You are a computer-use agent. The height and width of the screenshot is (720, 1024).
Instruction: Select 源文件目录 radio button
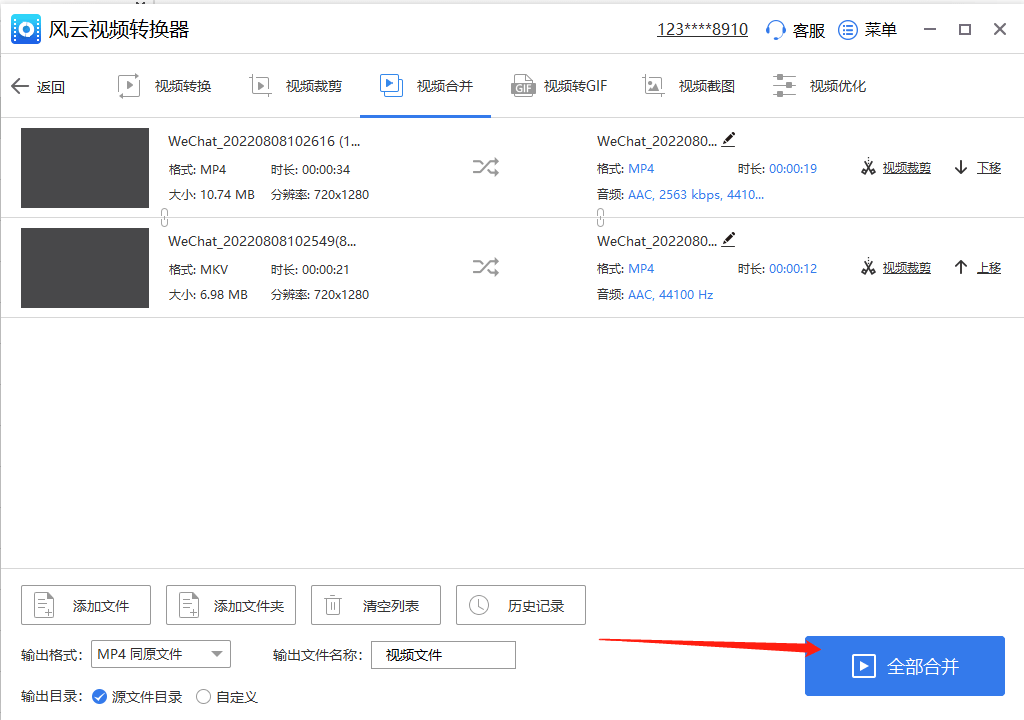(99, 697)
